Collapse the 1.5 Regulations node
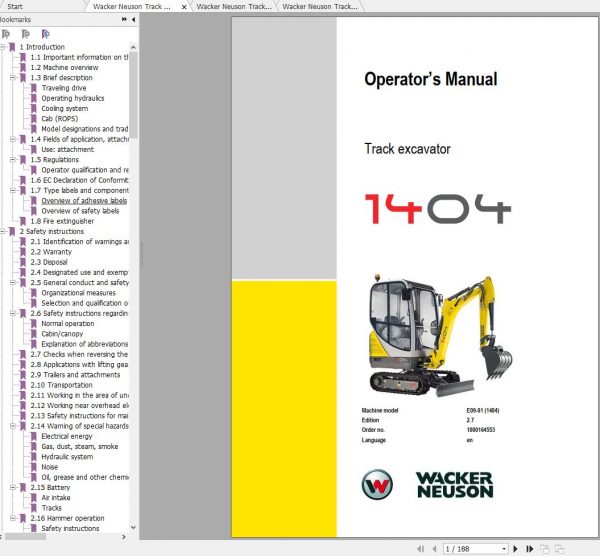This screenshot has width=600, height=556. 13,160
